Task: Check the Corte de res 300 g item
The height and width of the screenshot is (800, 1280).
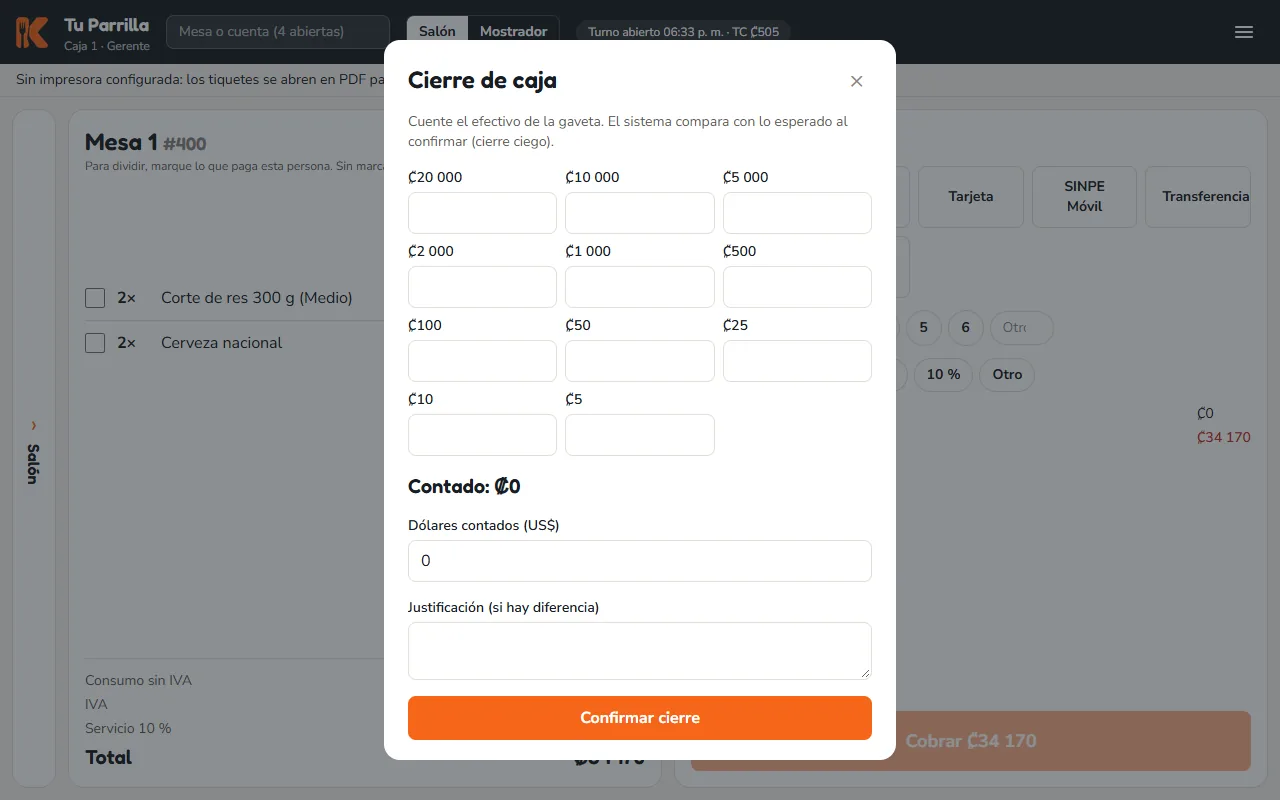Action: 95,298
